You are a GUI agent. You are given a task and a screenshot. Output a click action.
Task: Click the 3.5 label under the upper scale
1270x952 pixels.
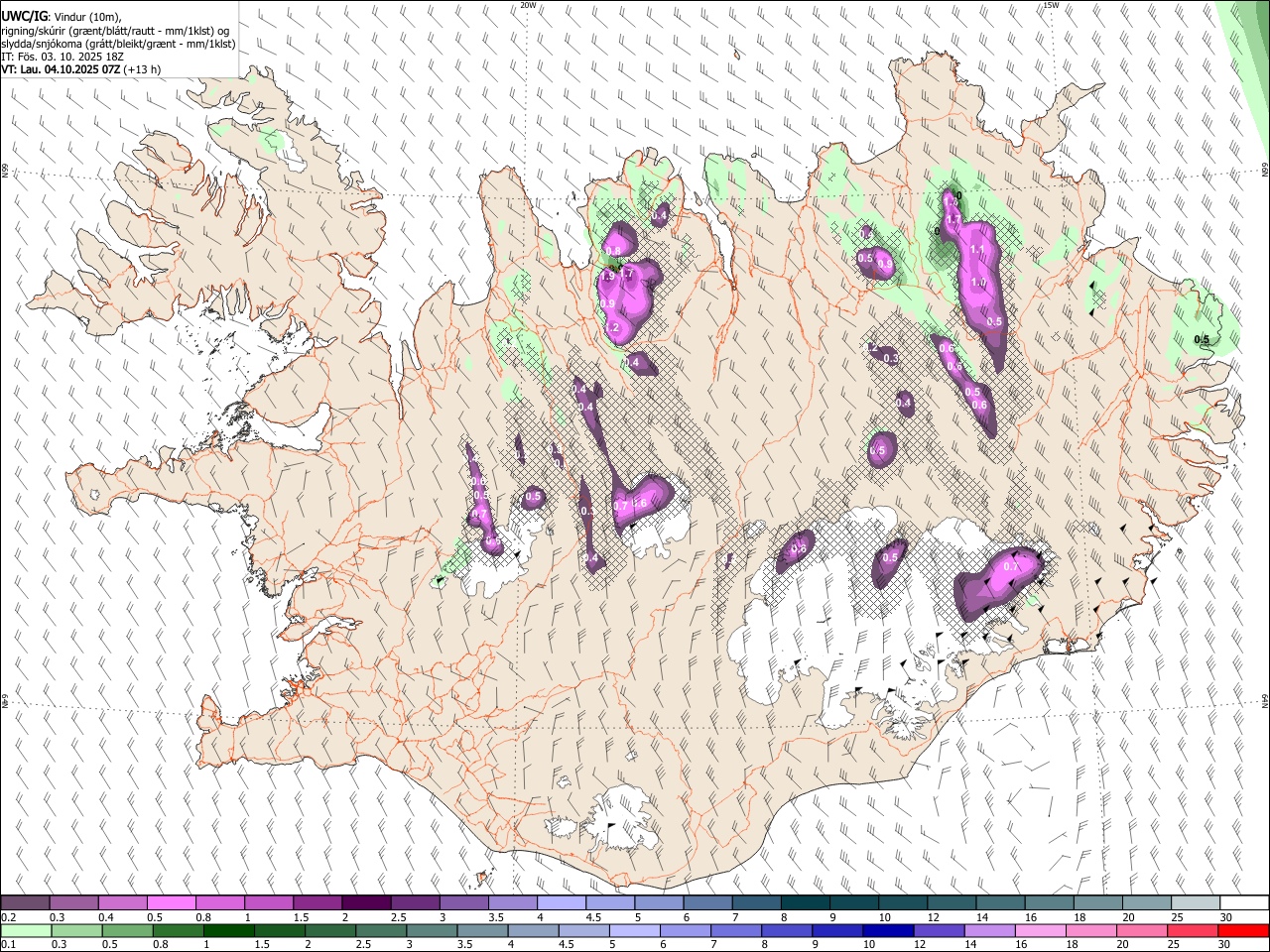[x=494, y=917]
